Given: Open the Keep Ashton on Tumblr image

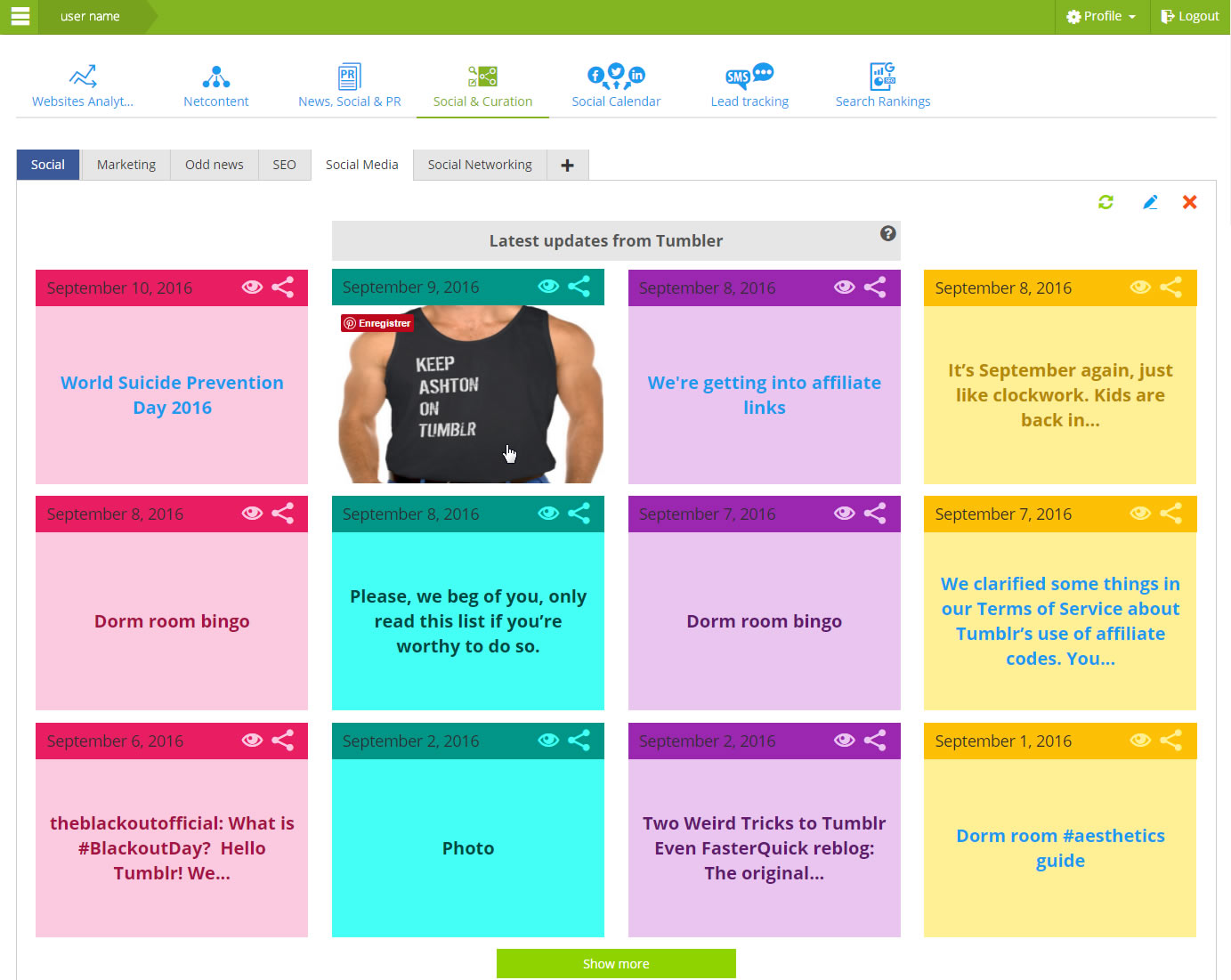Looking at the screenshot, I should click(468, 394).
